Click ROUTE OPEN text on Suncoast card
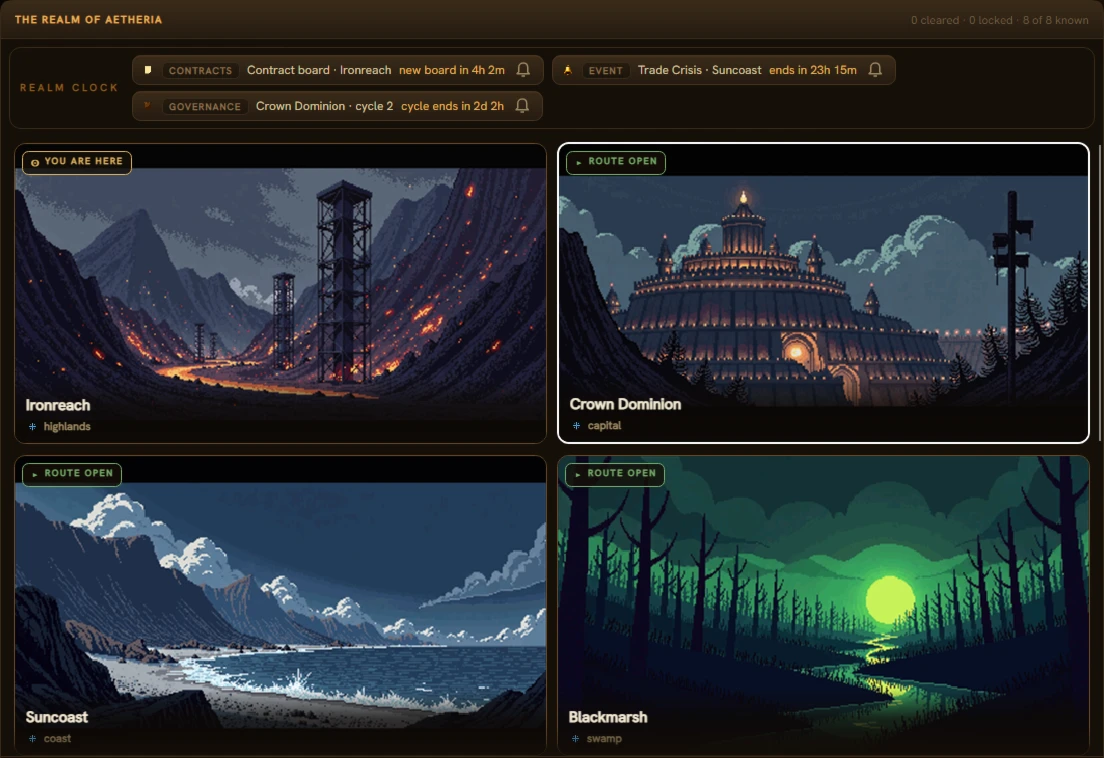This screenshot has width=1104, height=758. point(78,473)
